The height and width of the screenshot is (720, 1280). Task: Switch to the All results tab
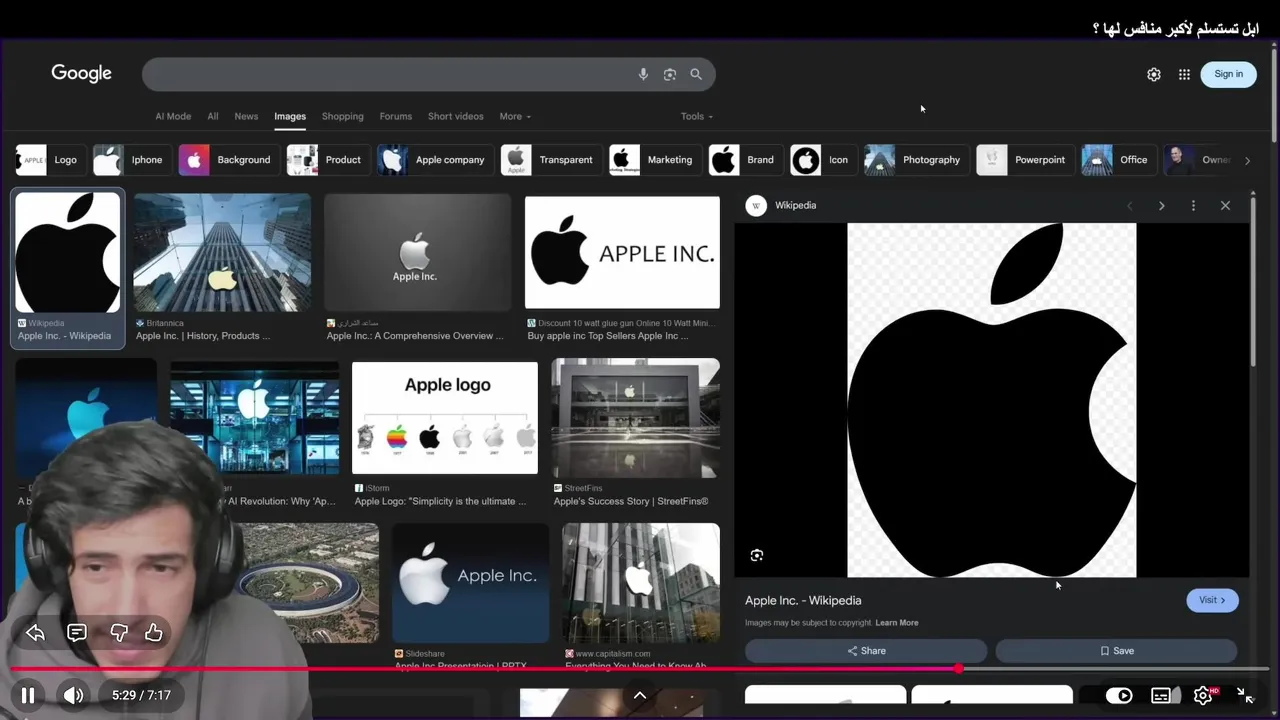click(213, 116)
